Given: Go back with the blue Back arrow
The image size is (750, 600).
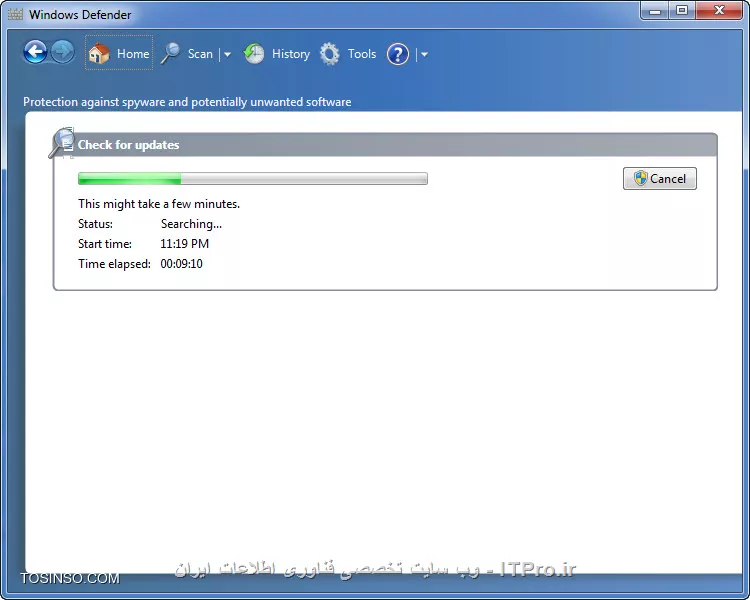Looking at the screenshot, I should point(35,52).
